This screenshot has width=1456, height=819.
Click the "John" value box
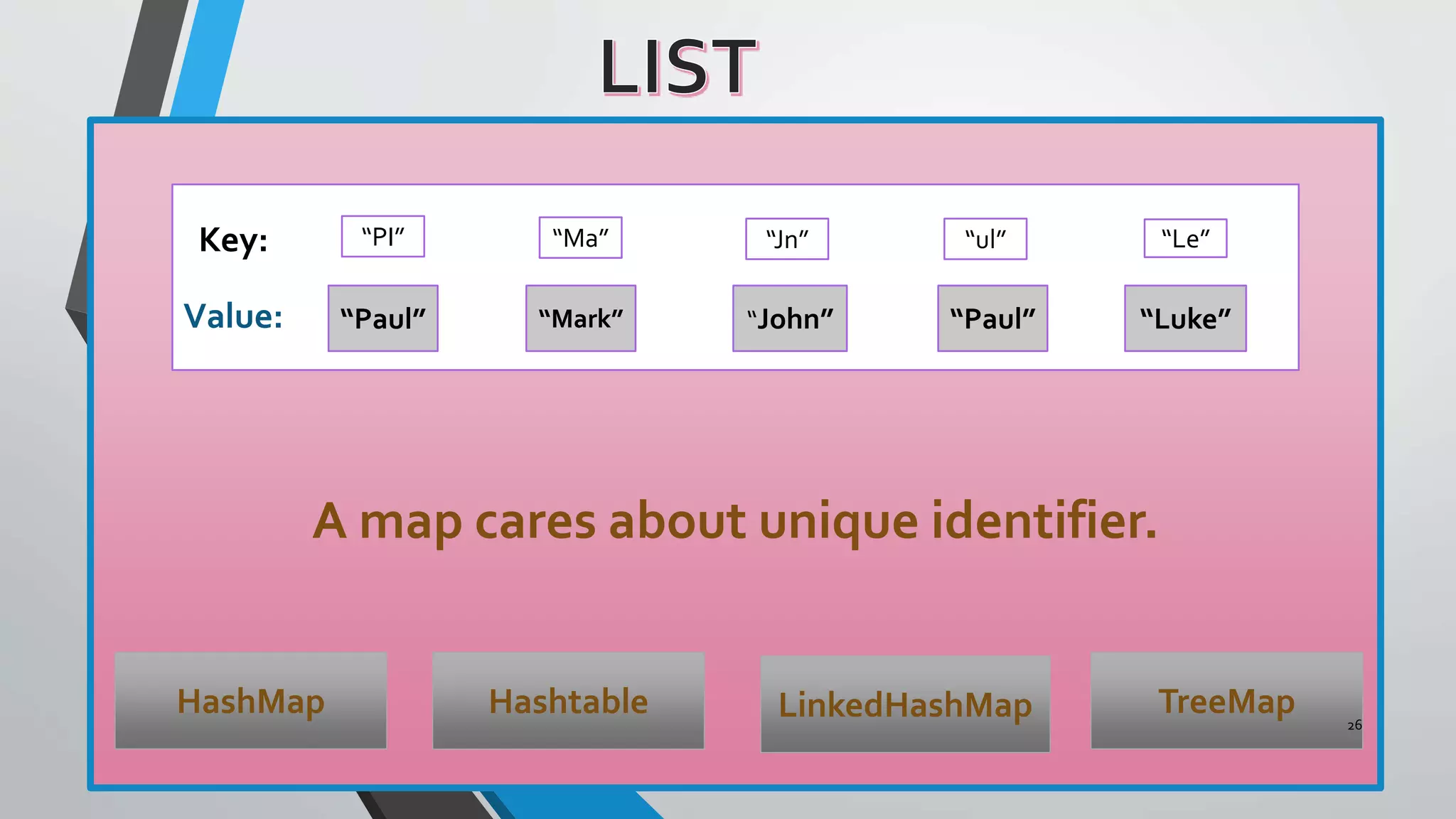tap(789, 318)
